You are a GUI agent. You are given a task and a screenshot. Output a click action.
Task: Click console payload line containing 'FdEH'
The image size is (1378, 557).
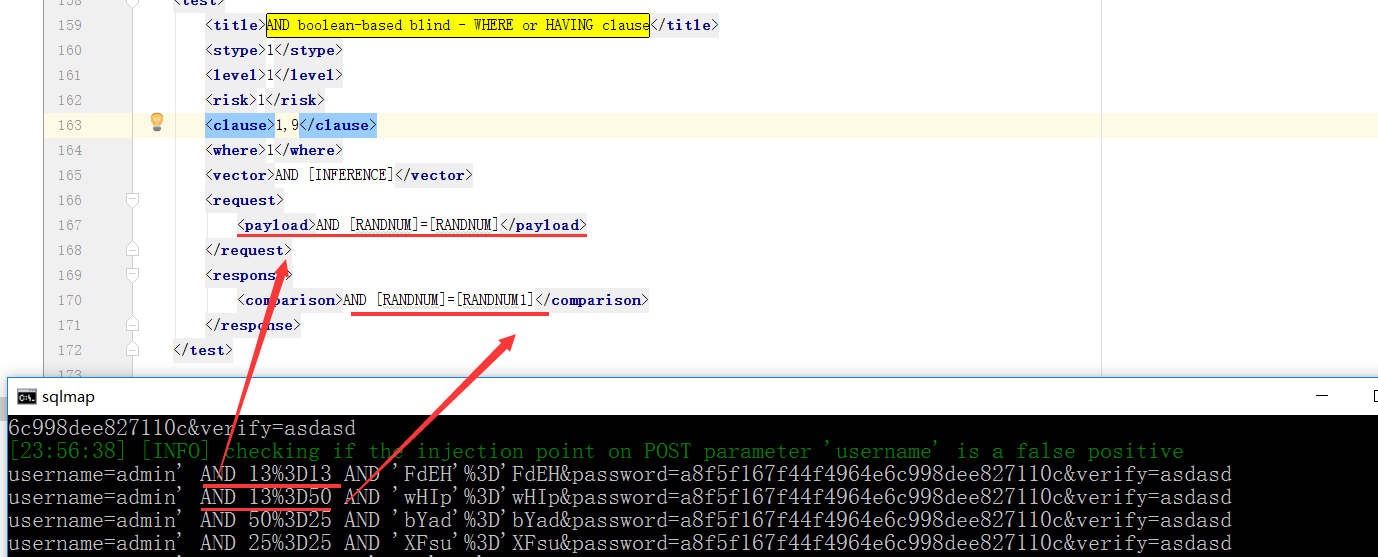(620, 474)
